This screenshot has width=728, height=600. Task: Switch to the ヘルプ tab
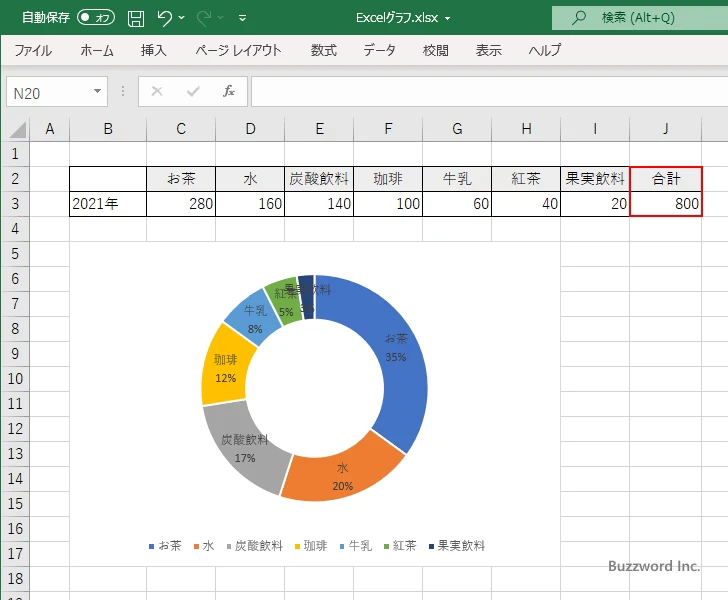tap(545, 50)
